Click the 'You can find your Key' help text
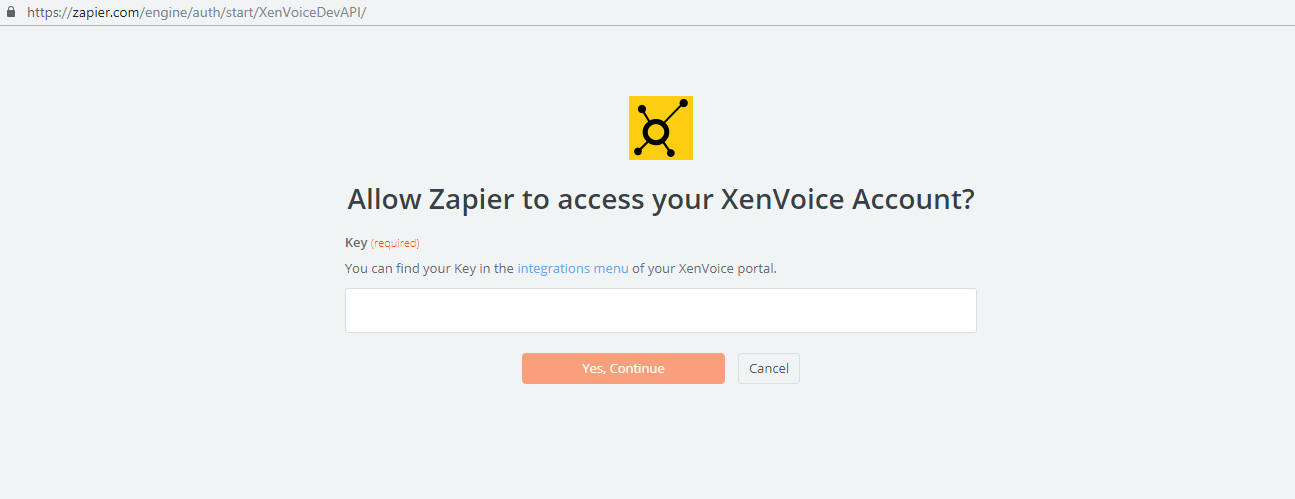Screen dimensions: 1295x499 click(x=429, y=269)
